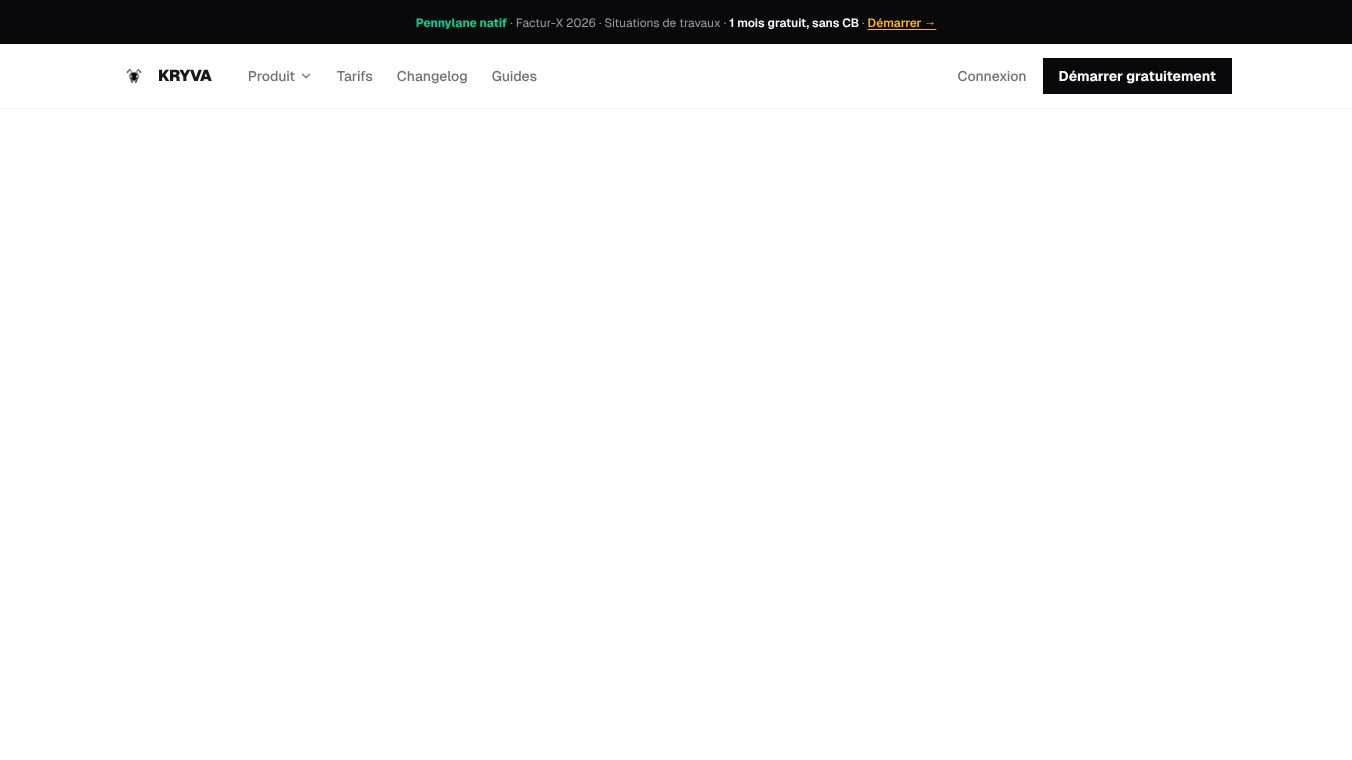
Task: Expand the Produit dropdown chevron
Action: tap(306, 76)
